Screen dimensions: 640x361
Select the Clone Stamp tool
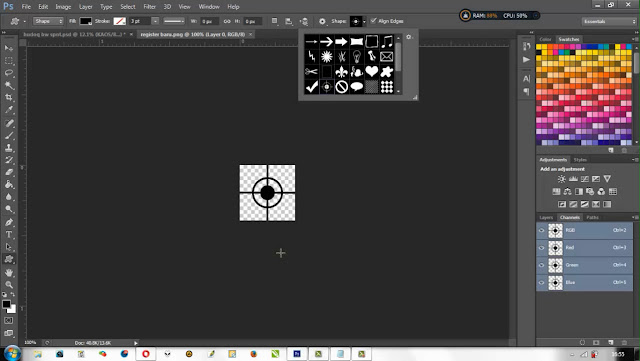[x=9, y=147]
